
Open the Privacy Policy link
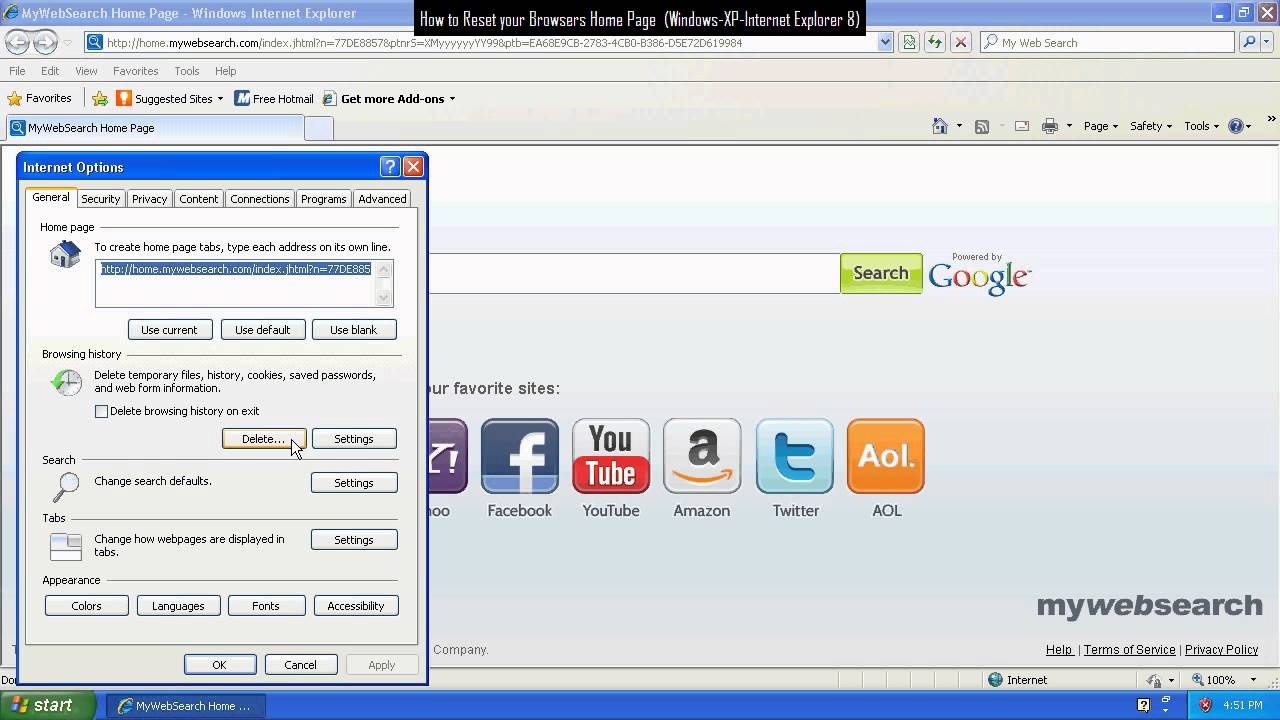coord(1221,650)
